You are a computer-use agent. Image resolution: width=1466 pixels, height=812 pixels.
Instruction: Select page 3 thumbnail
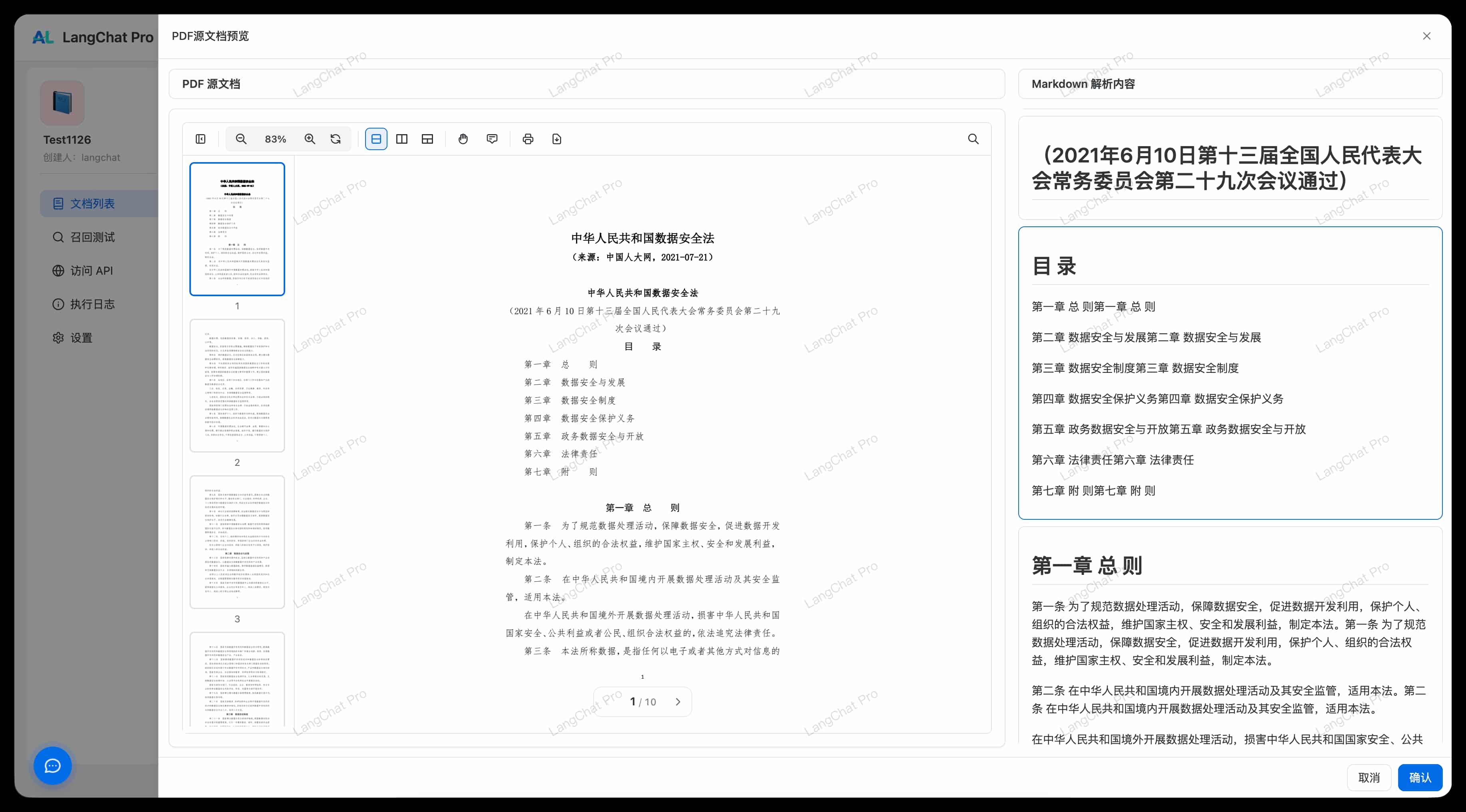[x=237, y=541]
